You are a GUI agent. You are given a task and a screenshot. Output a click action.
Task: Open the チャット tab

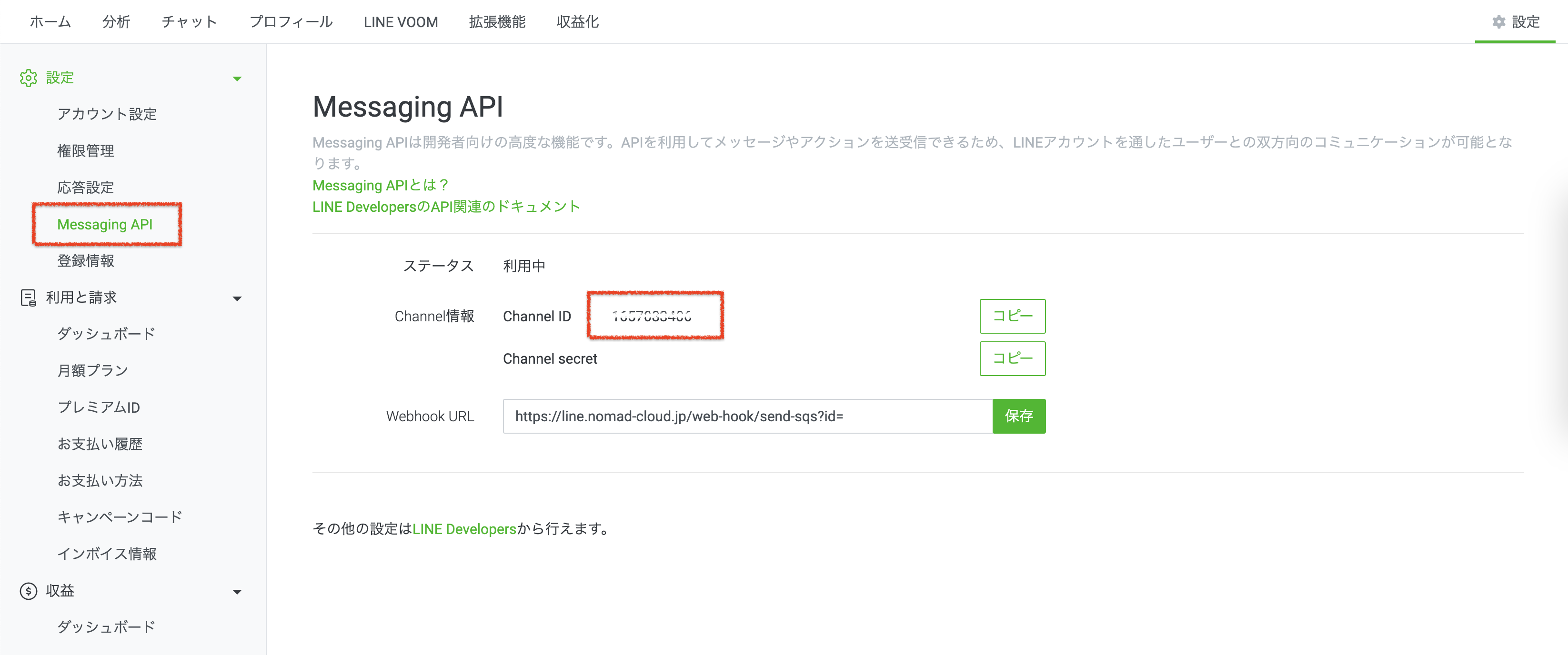point(189,22)
